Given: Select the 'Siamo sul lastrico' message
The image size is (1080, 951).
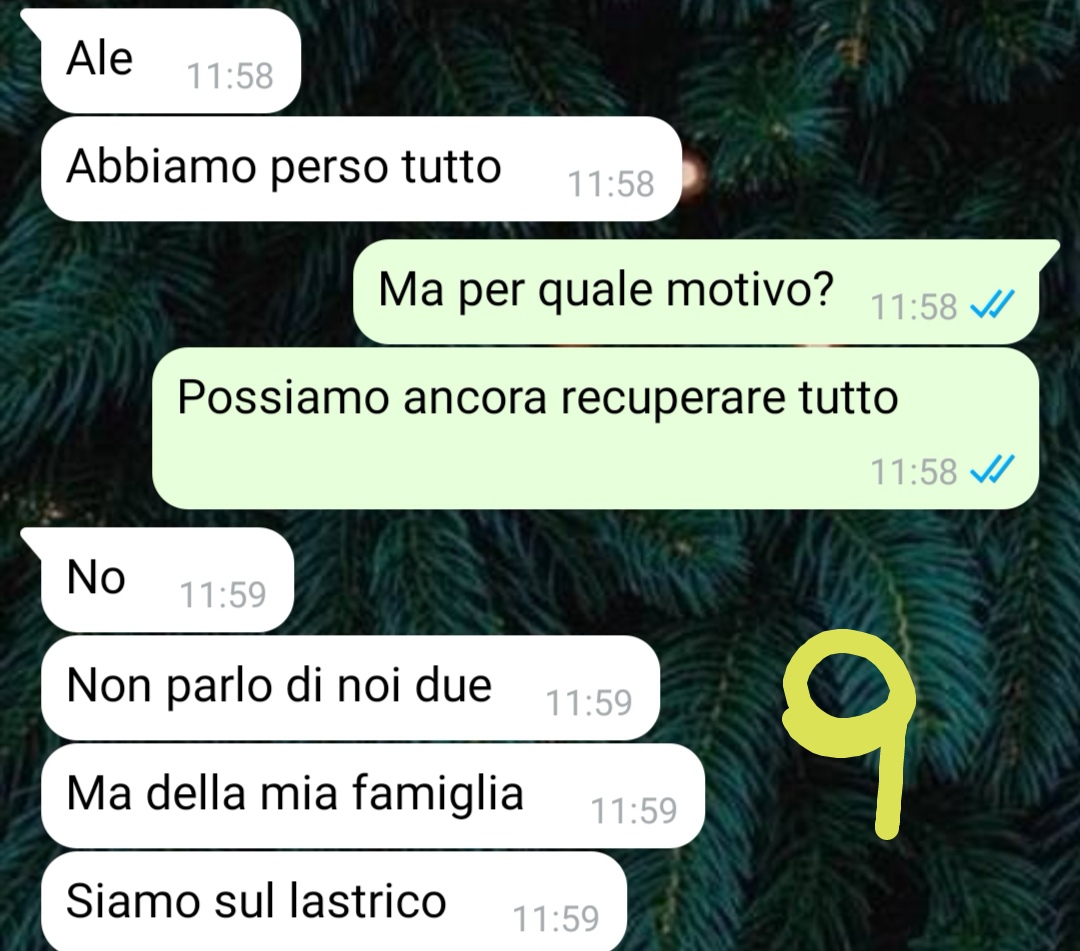Looking at the screenshot, I should click(333, 903).
